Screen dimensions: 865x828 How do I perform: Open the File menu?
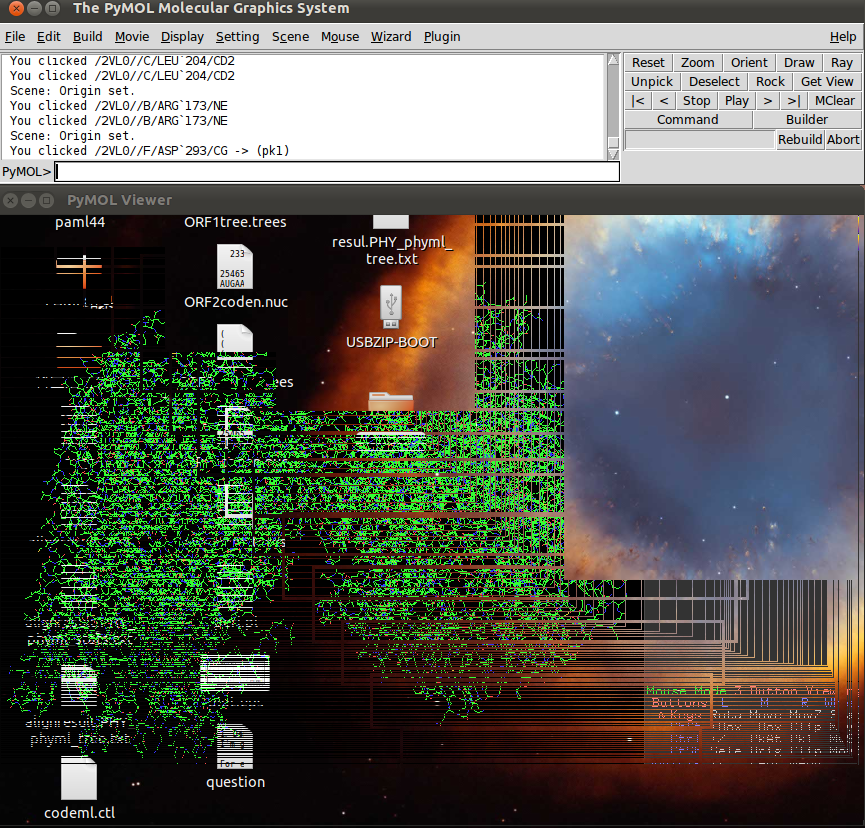click(x=15, y=37)
